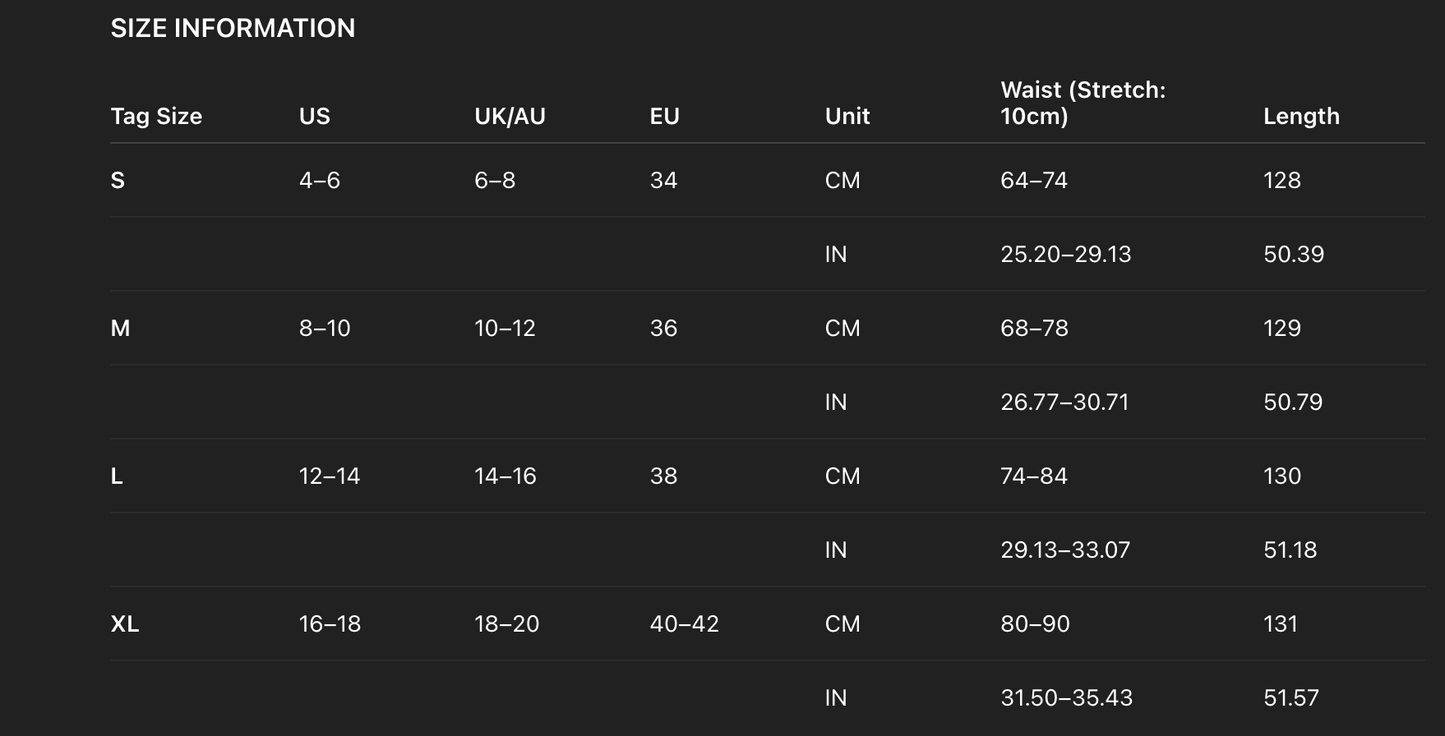Click the waist value 80–90

pos(1035,624)
